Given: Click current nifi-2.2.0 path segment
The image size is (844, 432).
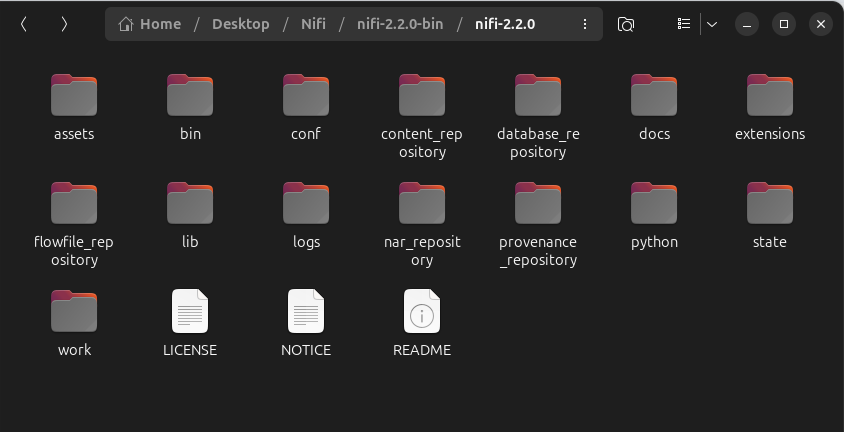Looking at the screenshot, I should click(x=505, y=24).
